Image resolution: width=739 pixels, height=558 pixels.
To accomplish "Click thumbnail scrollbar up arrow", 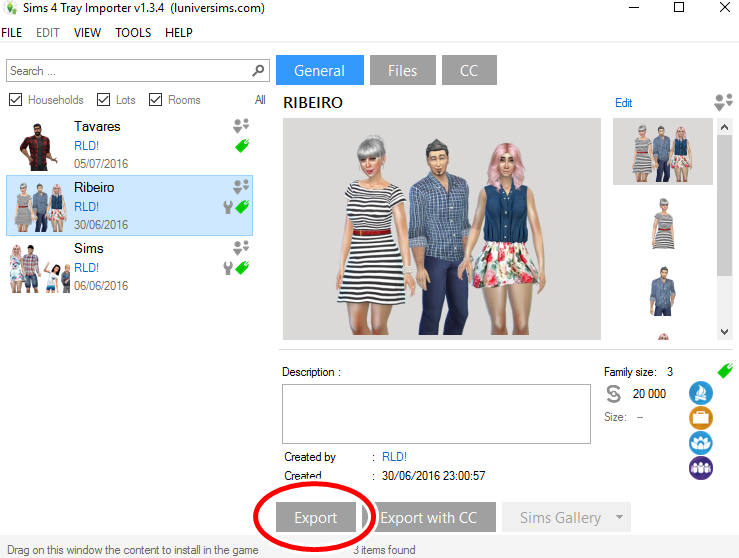I will pos(724,127).
